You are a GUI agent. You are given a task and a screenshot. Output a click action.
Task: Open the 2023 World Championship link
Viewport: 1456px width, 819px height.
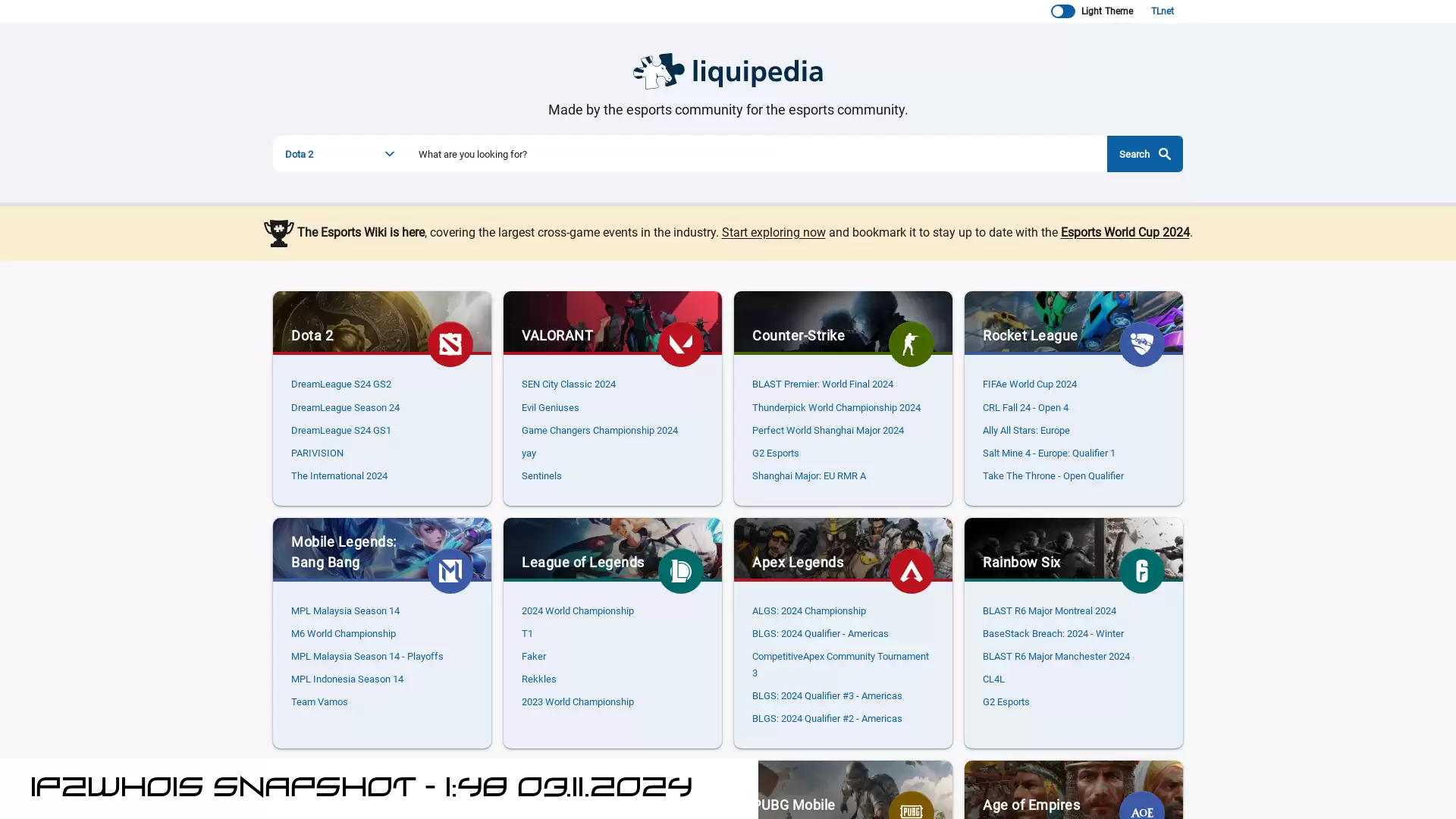click(x=577, y=702)
